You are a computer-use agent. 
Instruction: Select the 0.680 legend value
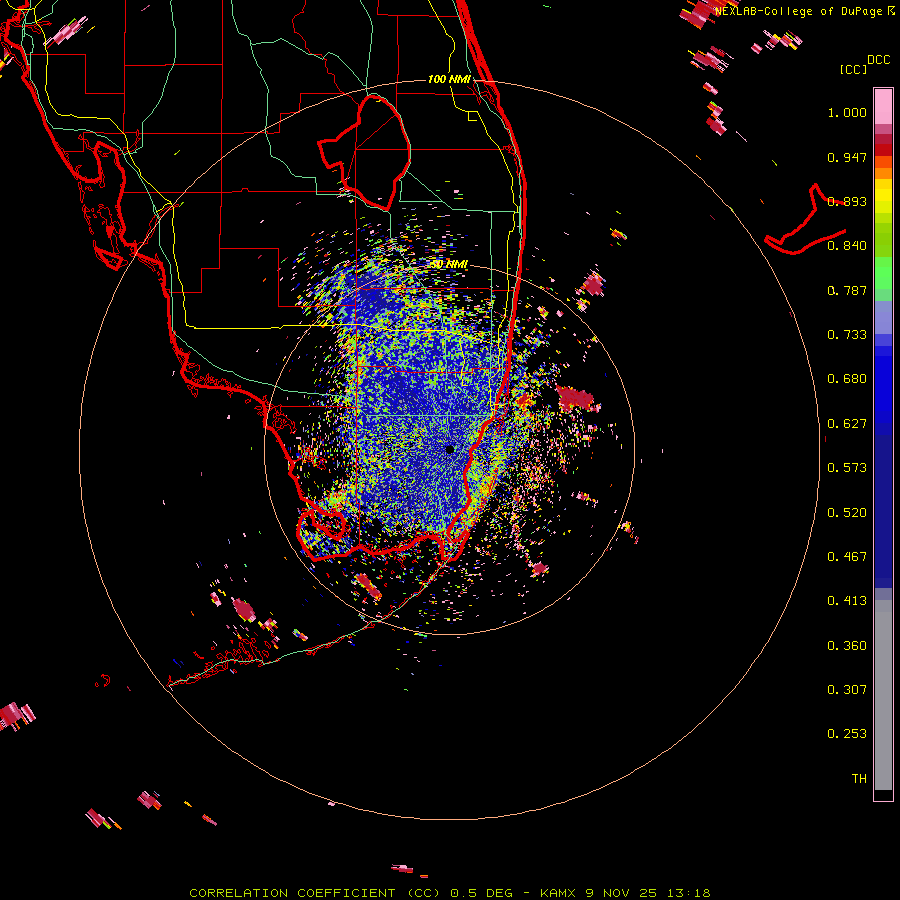click(x=847, y=379)
